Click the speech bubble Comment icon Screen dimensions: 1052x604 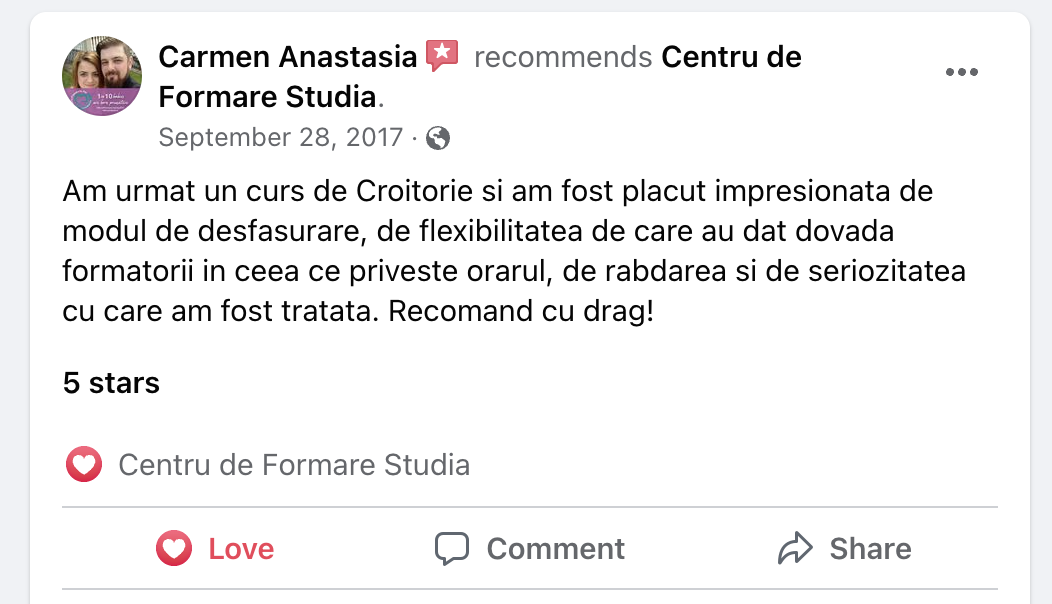point(452,548)
